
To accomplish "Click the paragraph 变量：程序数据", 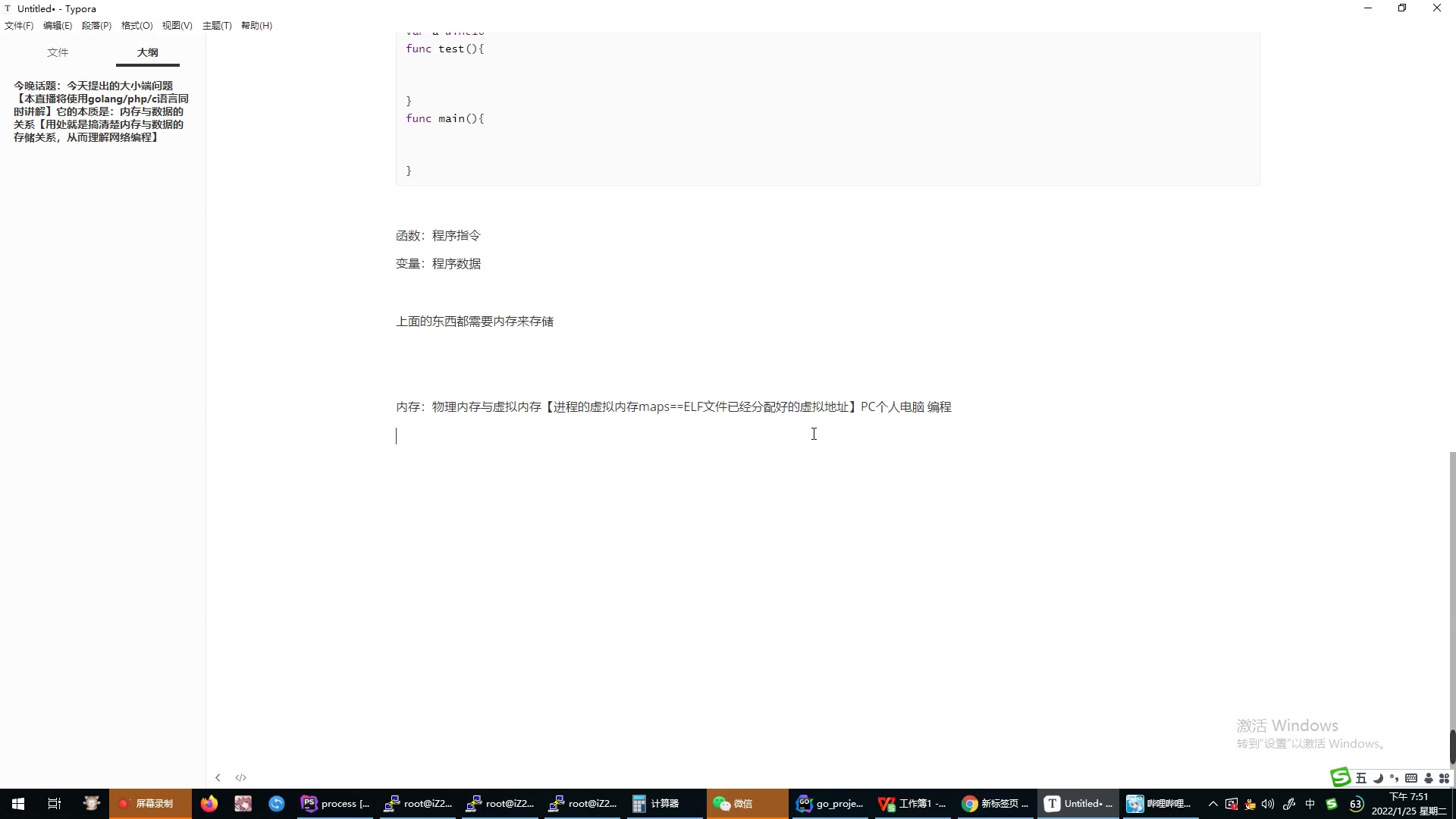I will (438, 264).
